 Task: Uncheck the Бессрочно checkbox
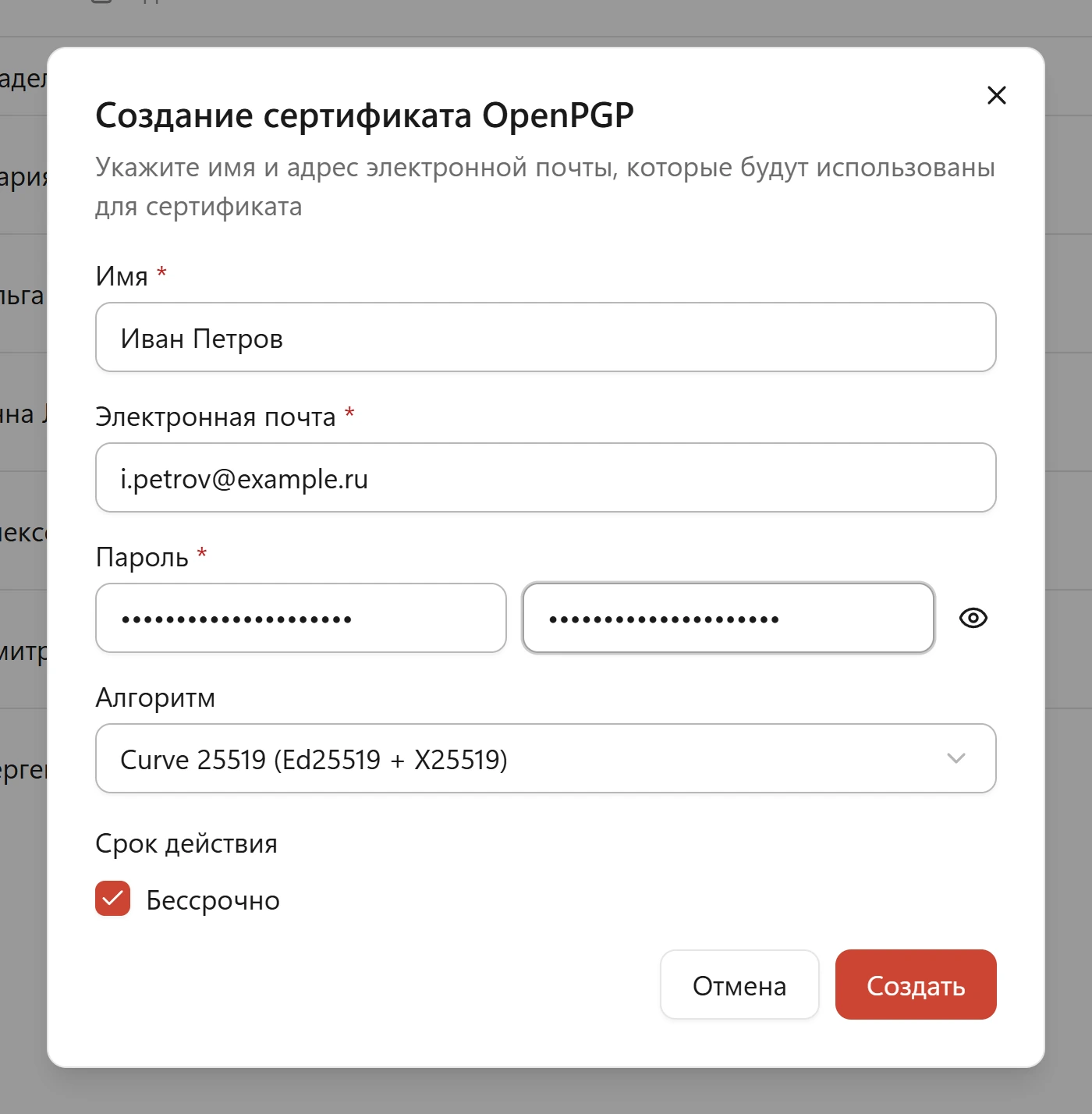(113, 899)
